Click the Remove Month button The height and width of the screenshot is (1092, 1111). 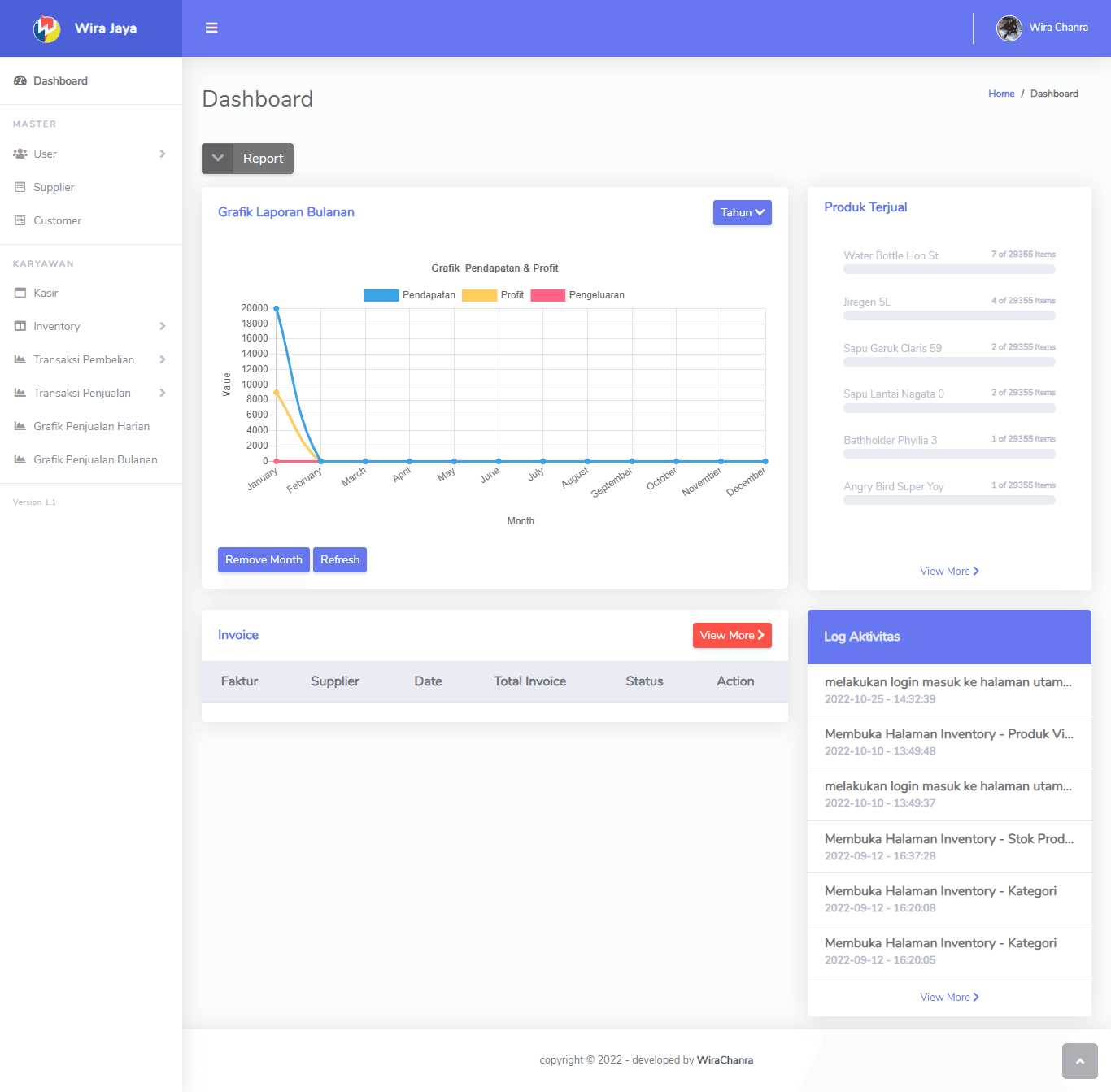pyautogui.click(x=264, y=559)
